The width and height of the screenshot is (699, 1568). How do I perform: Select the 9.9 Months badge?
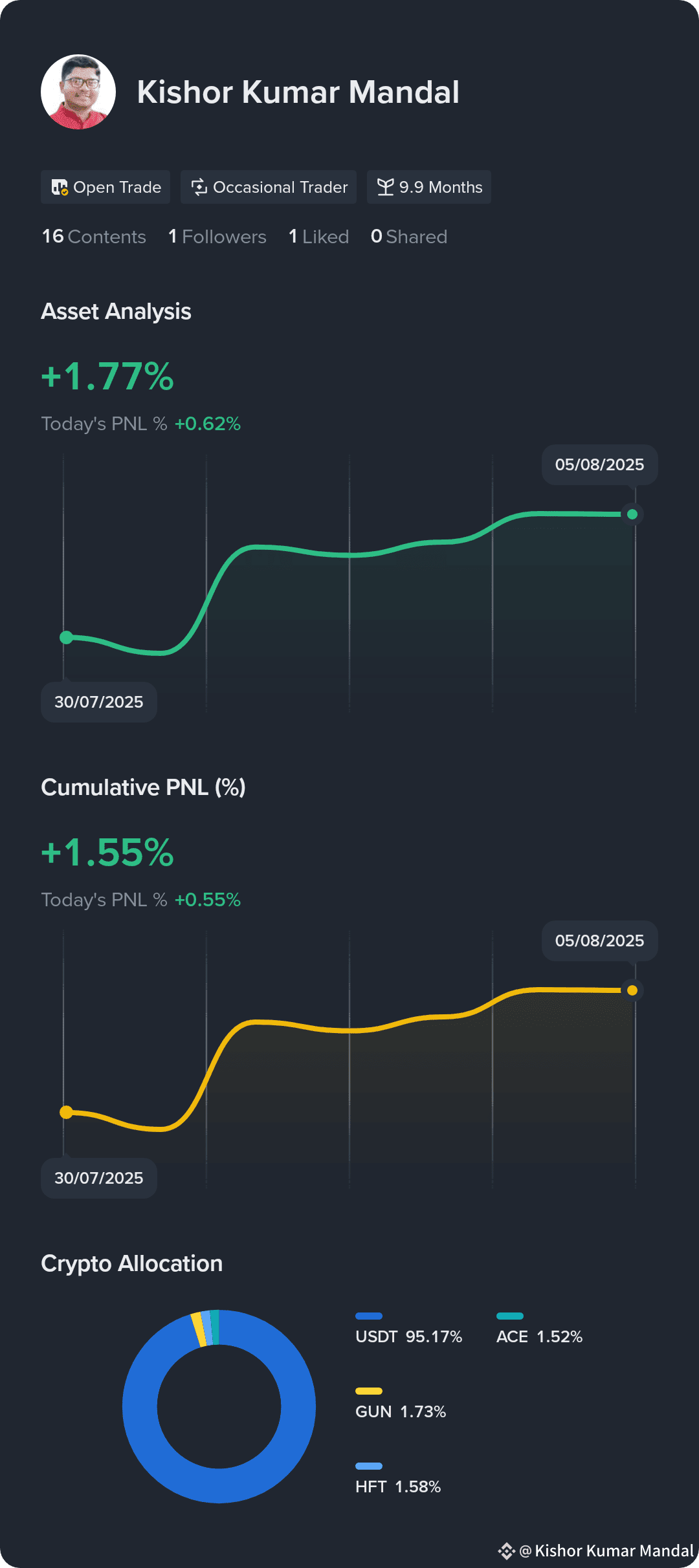coord(429,187)
